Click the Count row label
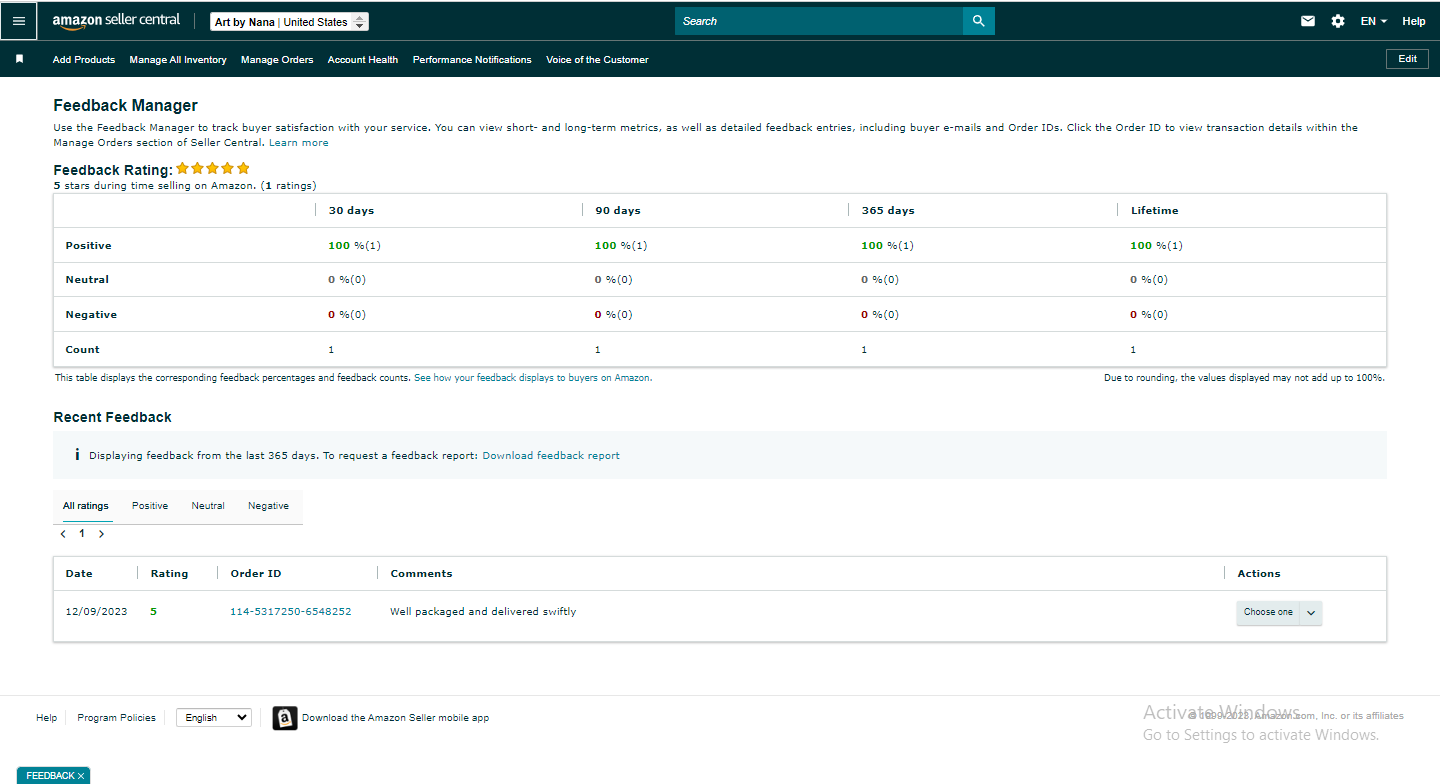The height and width of the screenshot is (784, 1440). pyautogui.click(x=82, y=350)
